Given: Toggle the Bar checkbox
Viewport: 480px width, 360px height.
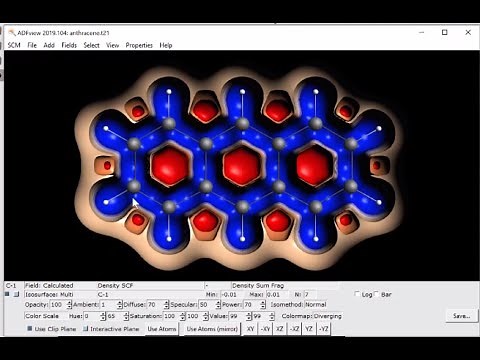Looking at the screenshot, I should pos(377,294).
